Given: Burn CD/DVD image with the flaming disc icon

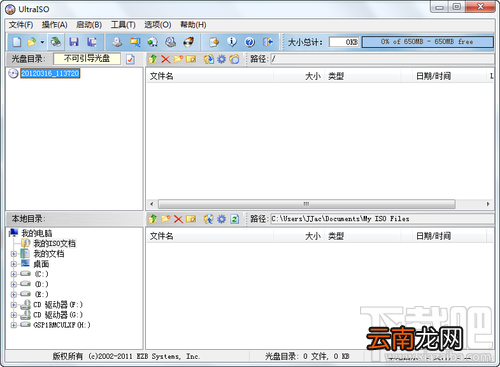Looking at the screenshot, I should point(189,42).
